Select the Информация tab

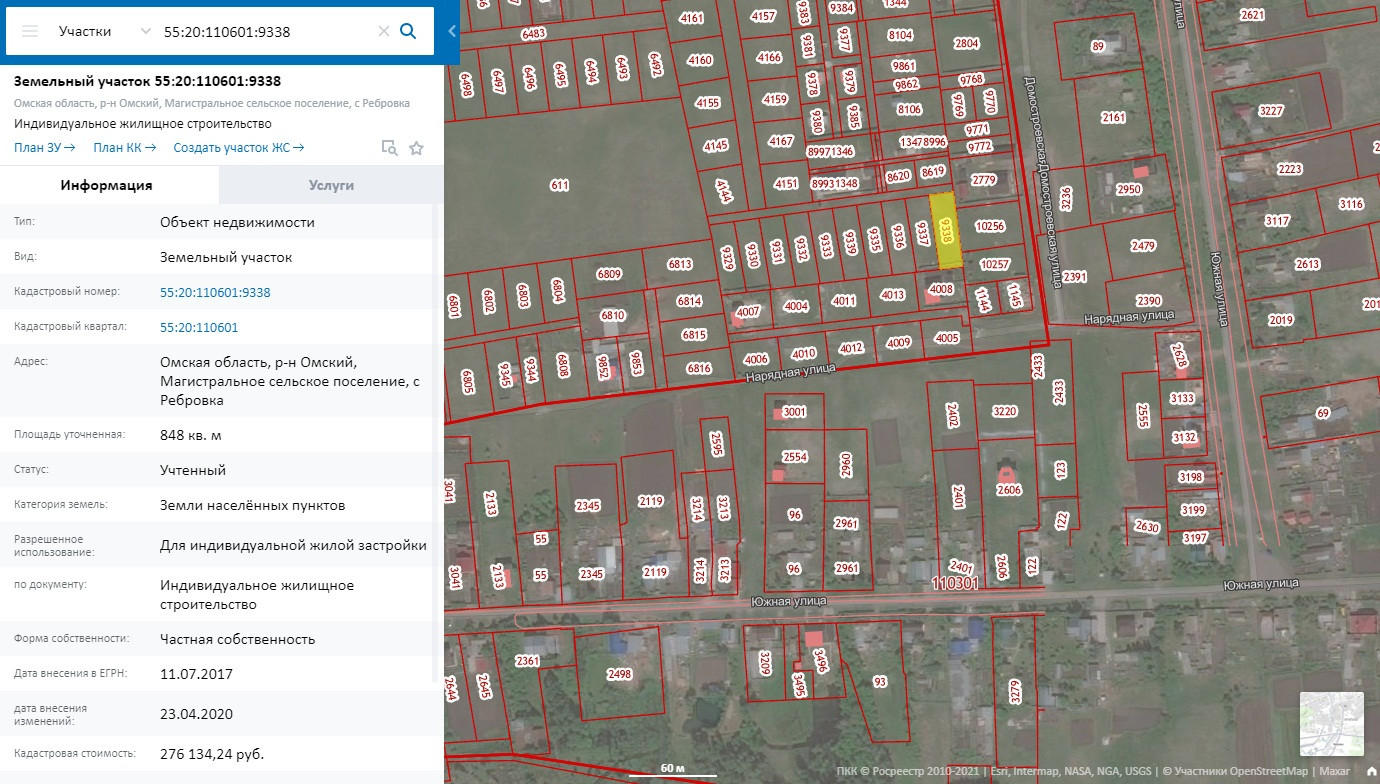pos(107,185)
